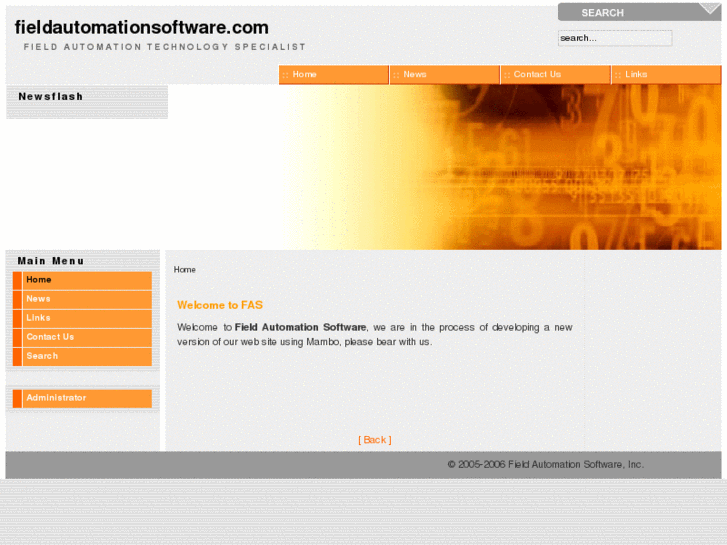Select Home in the Main Menu sidebar

click(x=82, y=280)
